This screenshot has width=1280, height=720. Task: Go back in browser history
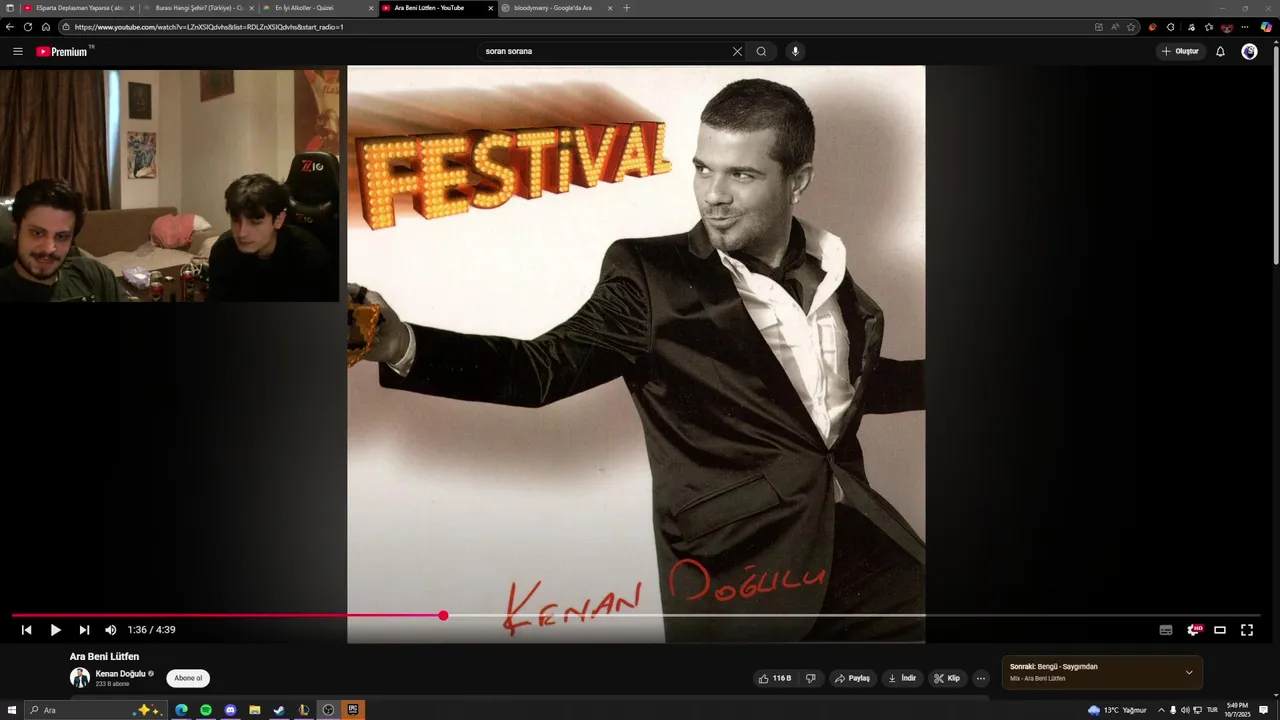(10, 27)
